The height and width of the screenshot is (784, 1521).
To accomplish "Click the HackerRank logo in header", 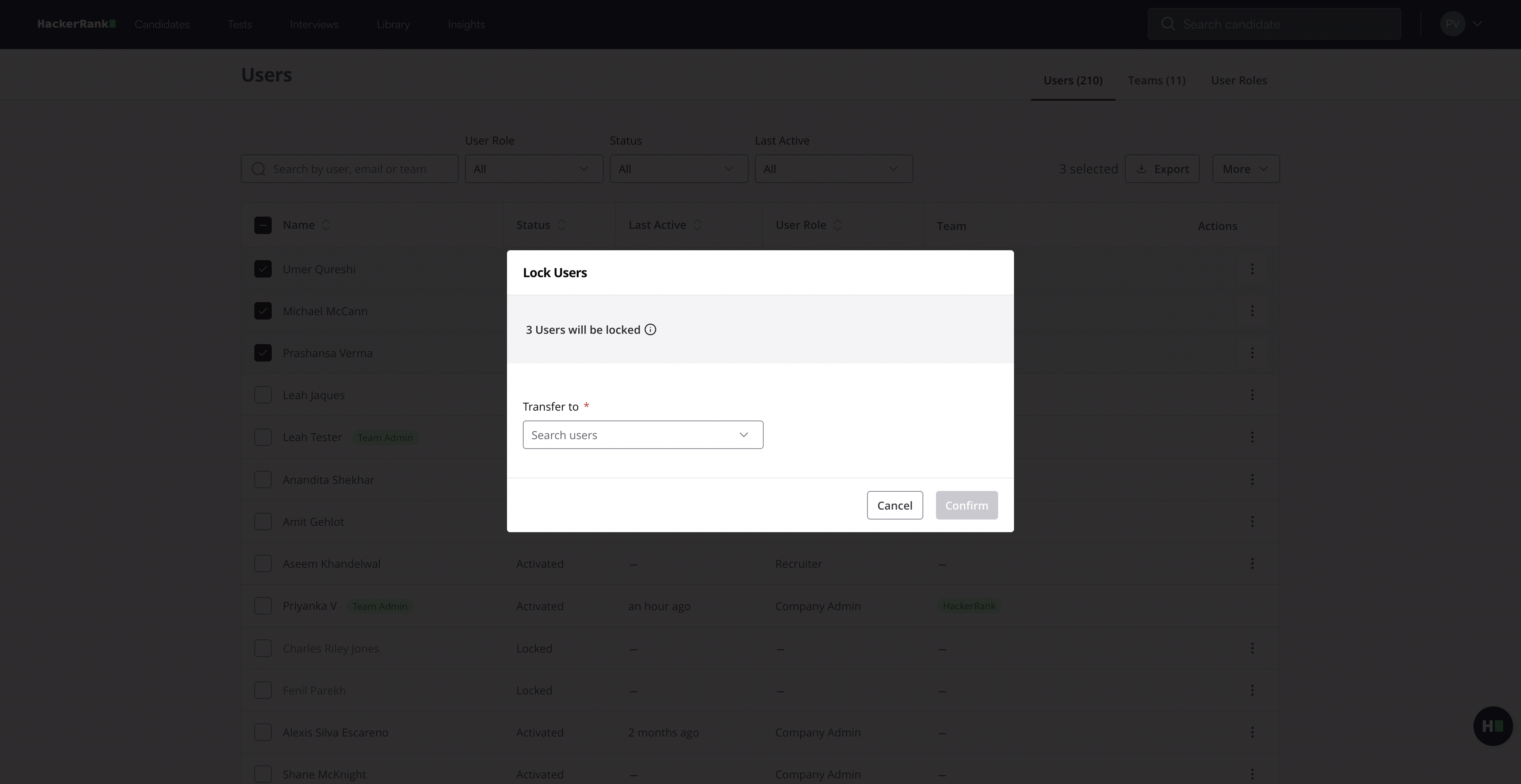I will point(76,24).
